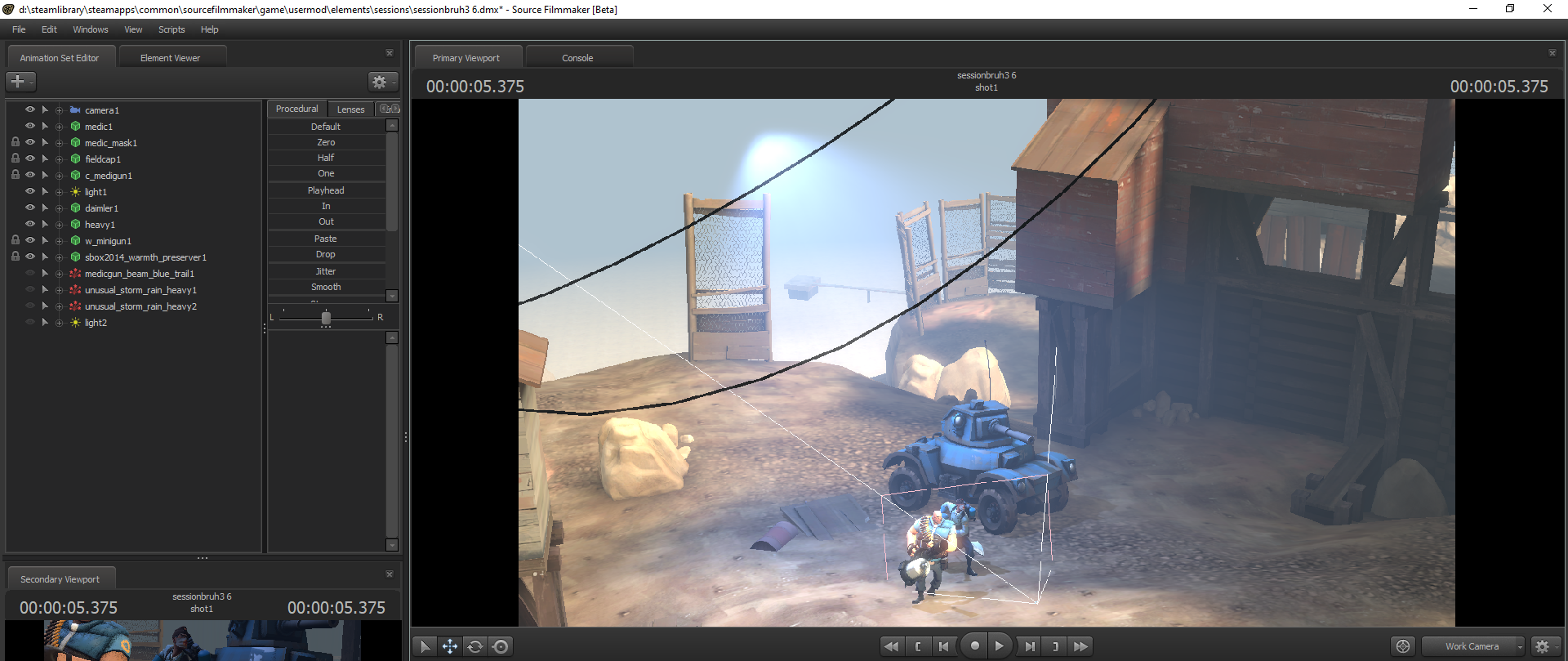Go to the next clip bracket button
1568x661 pixels.
coord(1055,646)
